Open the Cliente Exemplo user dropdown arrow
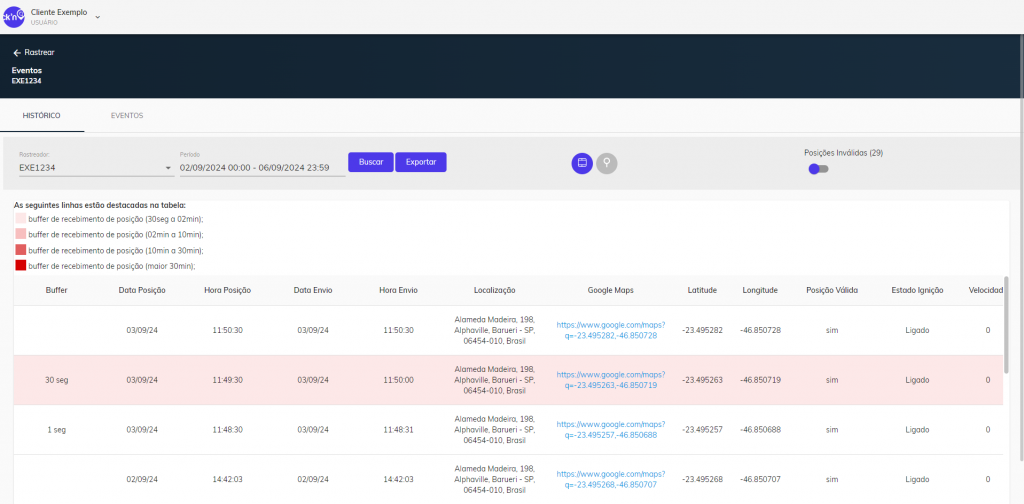The height and width of the screenshot is (504, 1024). click(98, 17)
